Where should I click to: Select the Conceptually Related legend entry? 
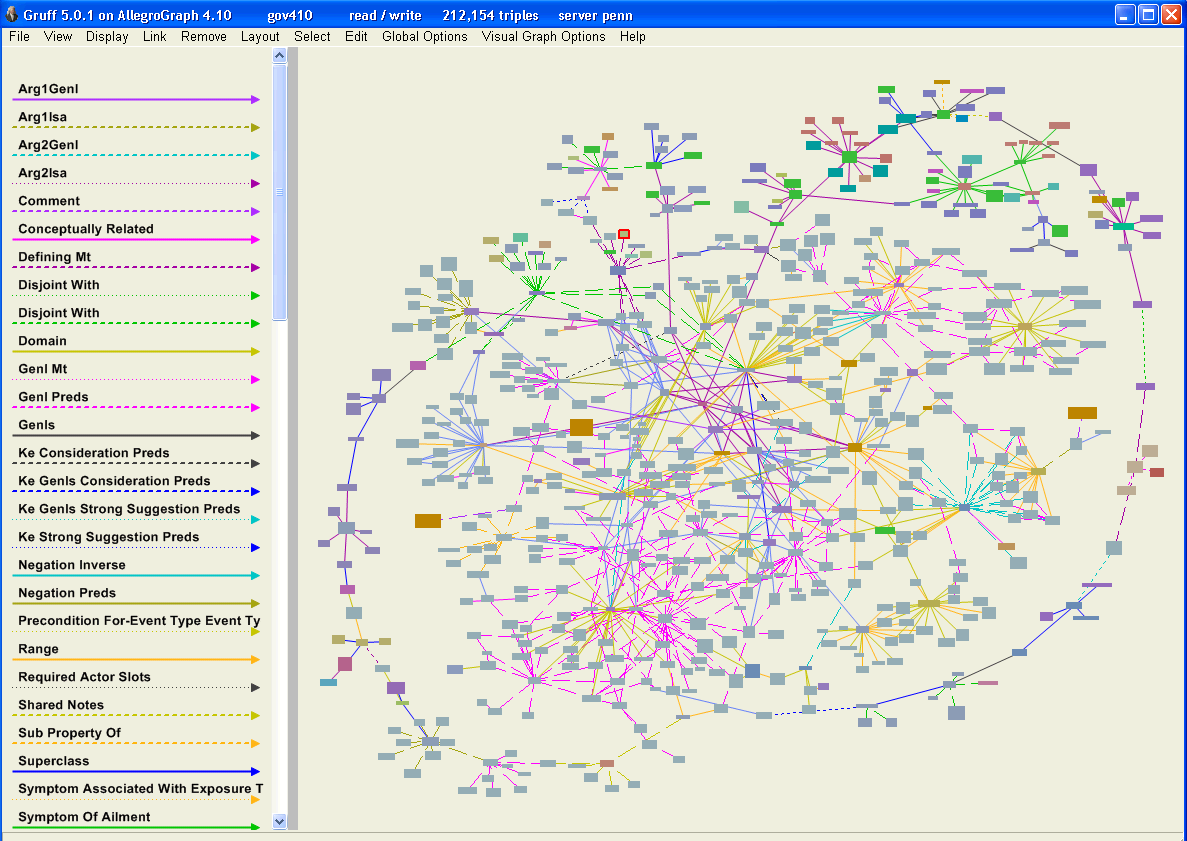[86, 229]
